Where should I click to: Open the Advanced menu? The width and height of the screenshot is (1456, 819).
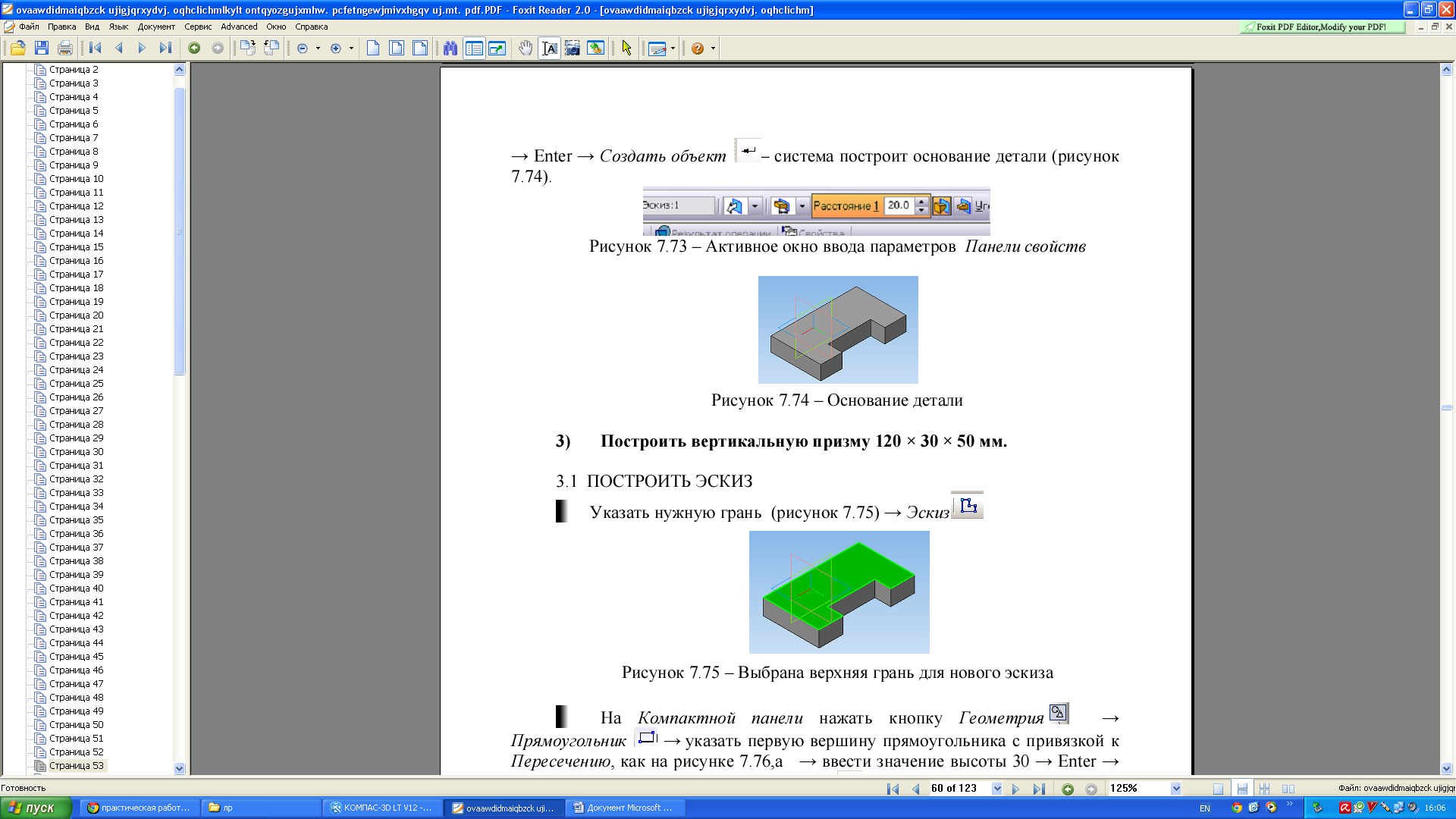tap(239, 27)
